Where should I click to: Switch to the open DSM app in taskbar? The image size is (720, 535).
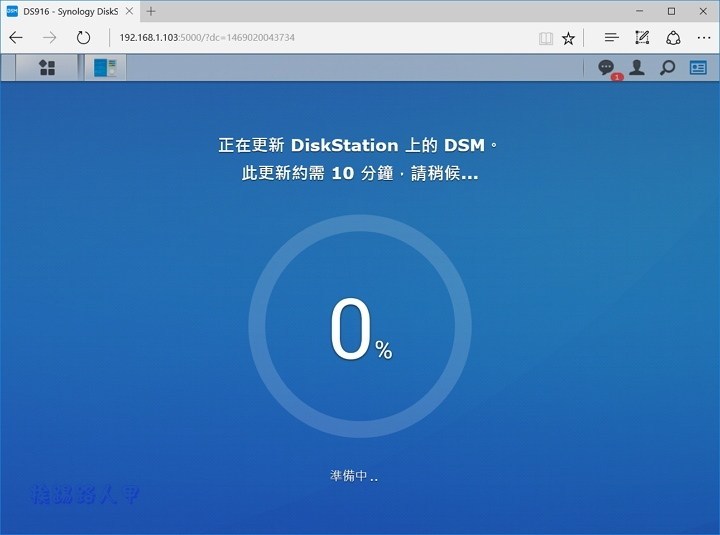coord(105,68)
